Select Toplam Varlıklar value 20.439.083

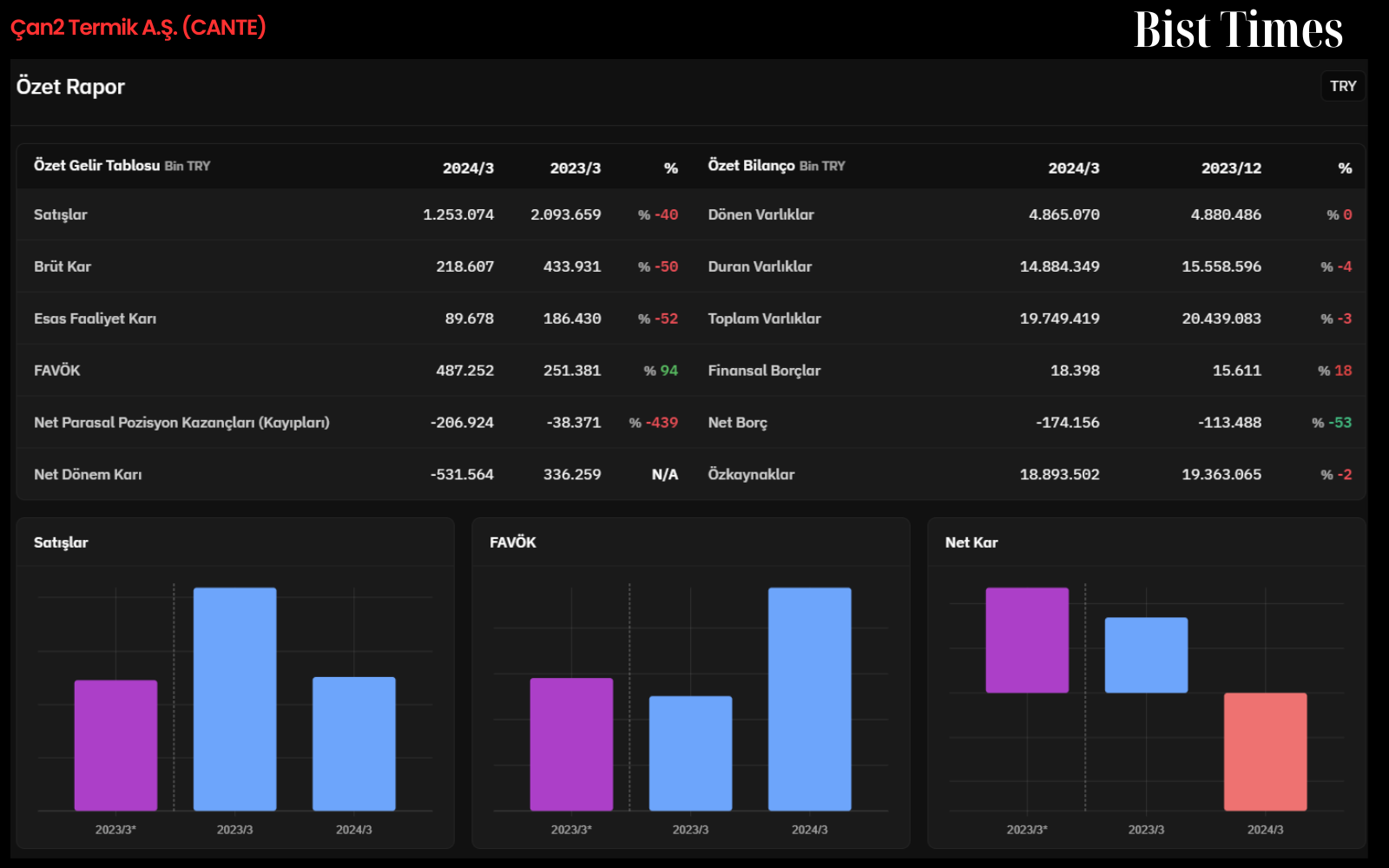click(x=1221, y=319)
